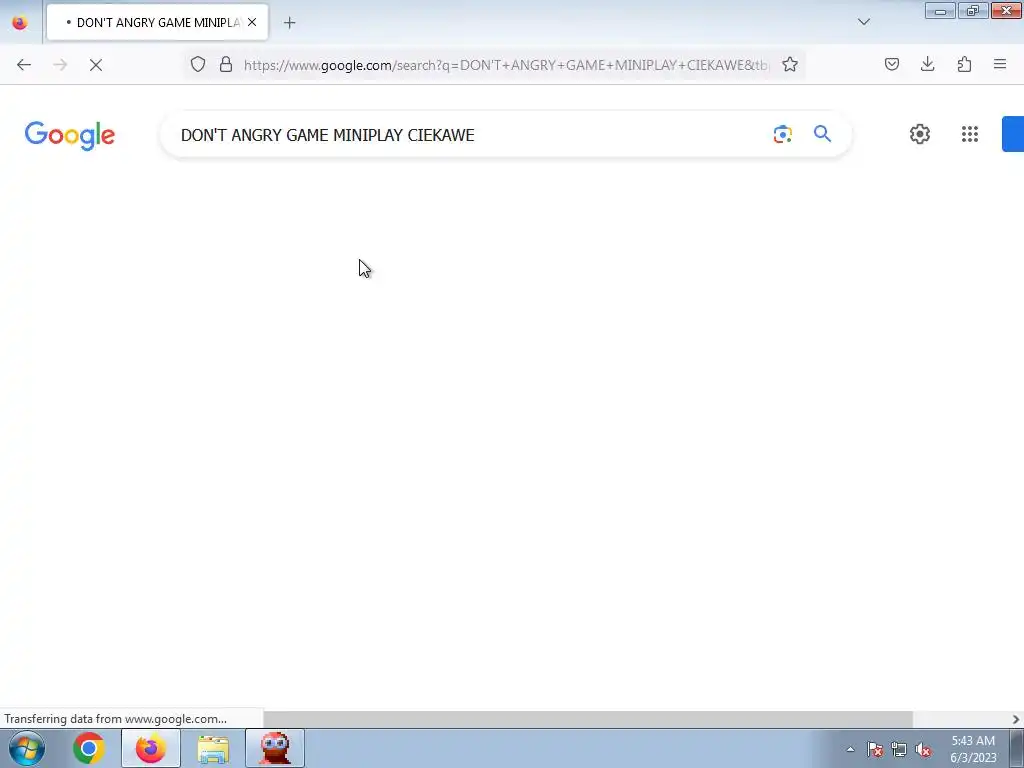Open the red character app in taskbar
This screenshot has height=768, width=1024.
click(275, 748)
